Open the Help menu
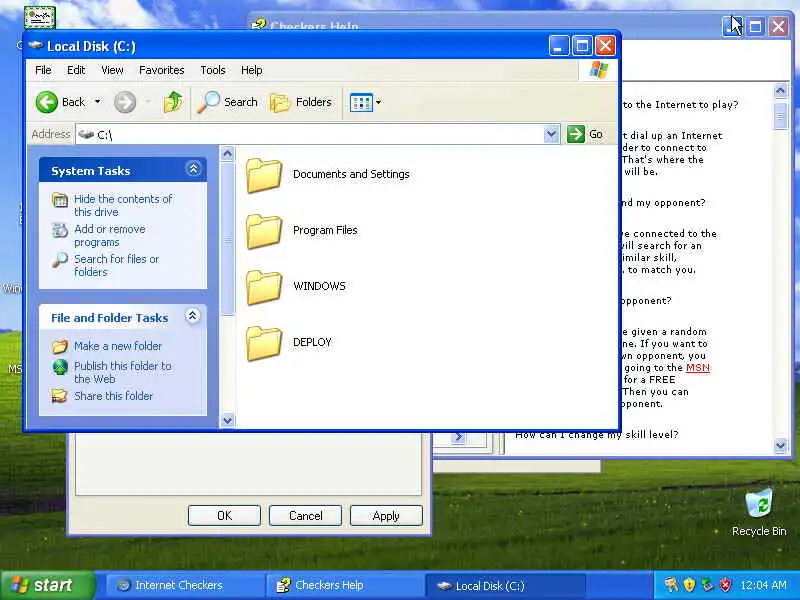This screenshot has width=800, height=600. (x=252, y=70)
